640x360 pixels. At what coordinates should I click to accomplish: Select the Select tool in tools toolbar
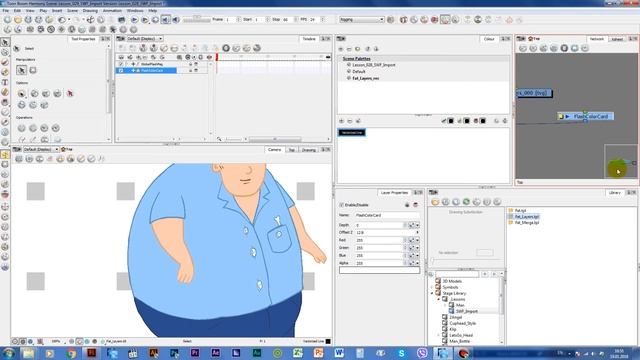pos(5,42)
